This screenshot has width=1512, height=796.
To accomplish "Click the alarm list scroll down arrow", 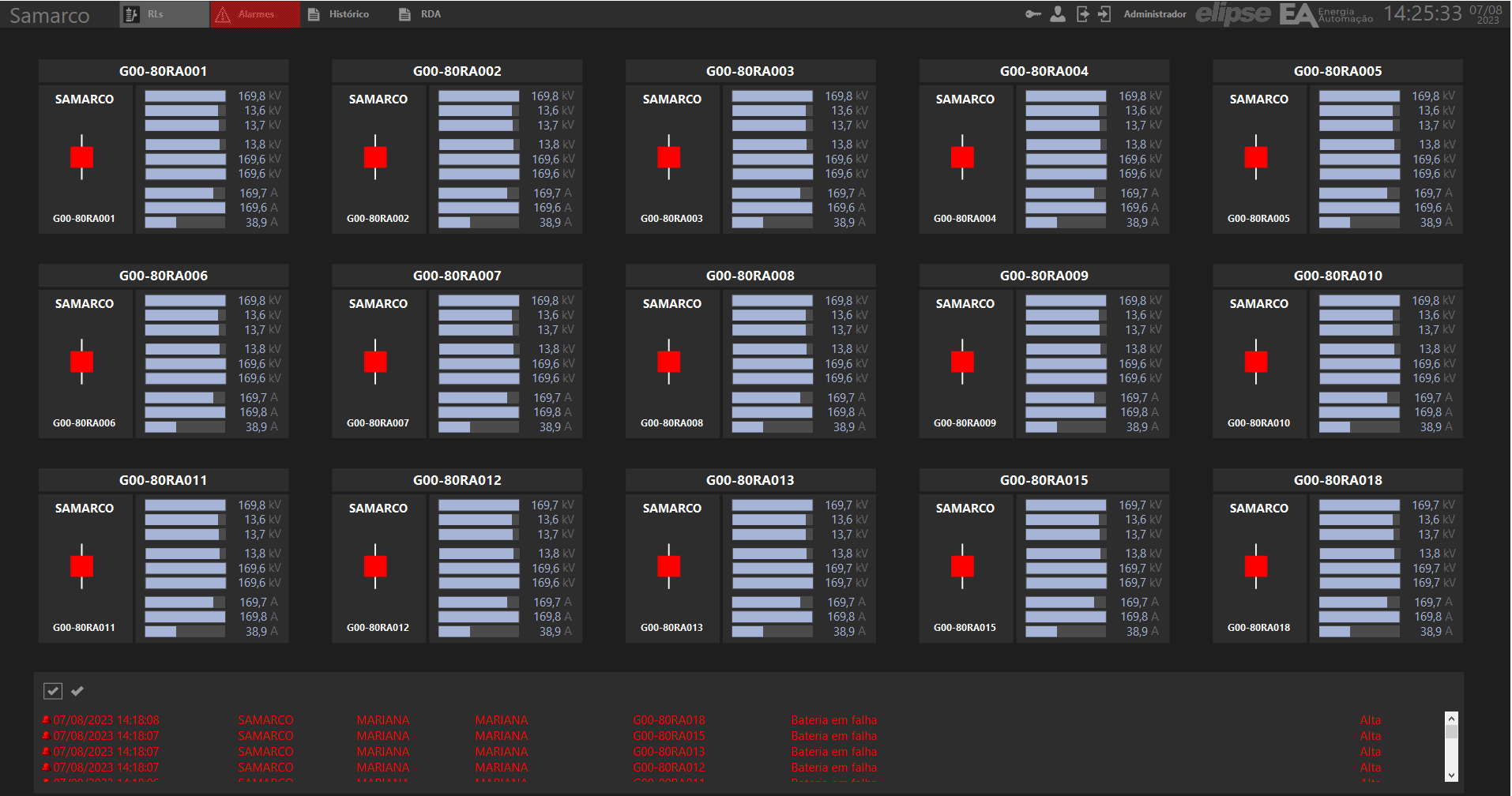I will [1451, 775].
